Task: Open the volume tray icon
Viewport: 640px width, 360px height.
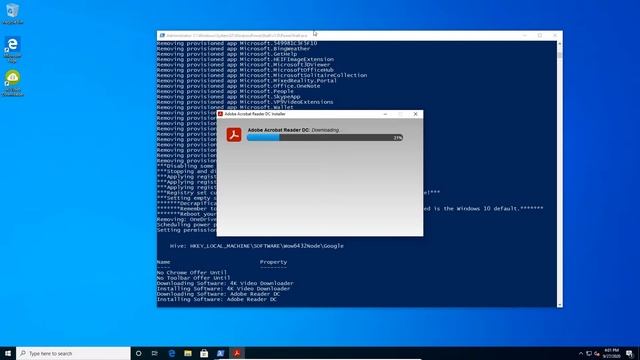Action: 597,353
